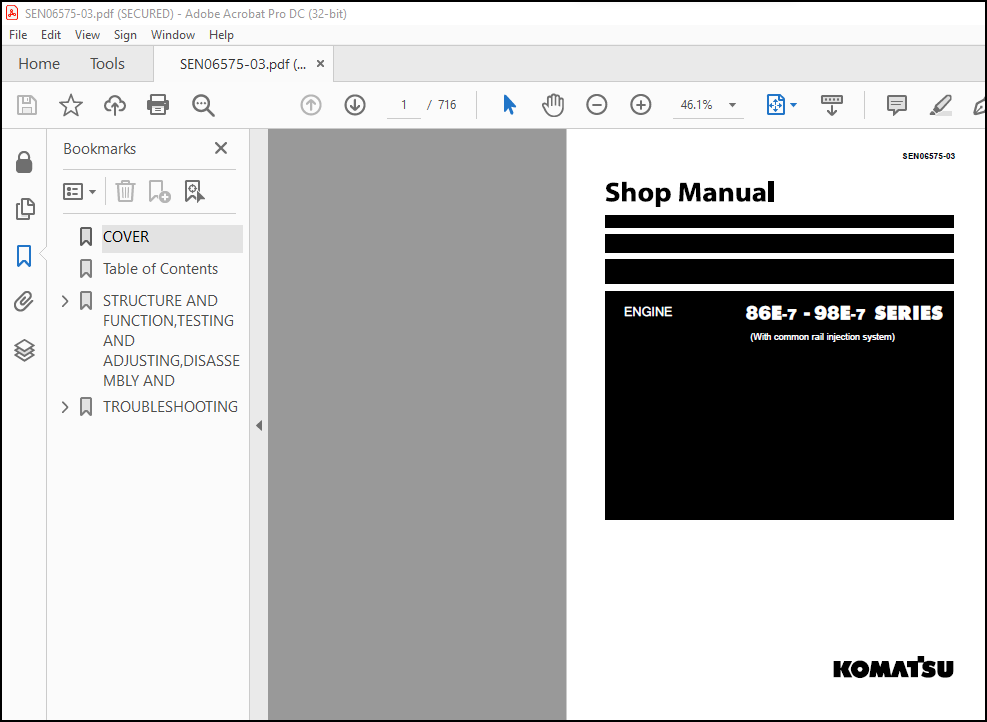The image size is (987, 722).
Task: Click bookmark icon beside COVER
Action: [86, 237]
